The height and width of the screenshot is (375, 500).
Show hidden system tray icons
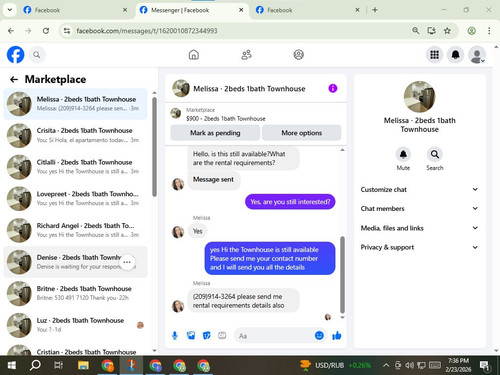click(386, 365)
